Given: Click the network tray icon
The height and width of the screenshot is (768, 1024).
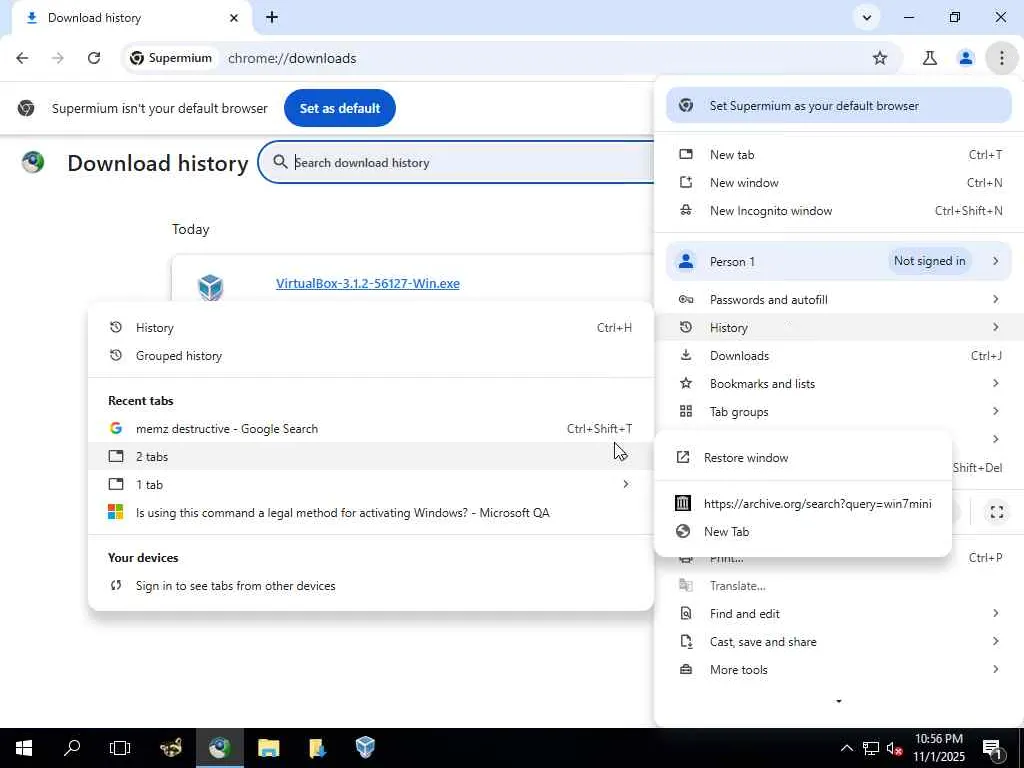Looking at the screenshot, I should 871,748.
